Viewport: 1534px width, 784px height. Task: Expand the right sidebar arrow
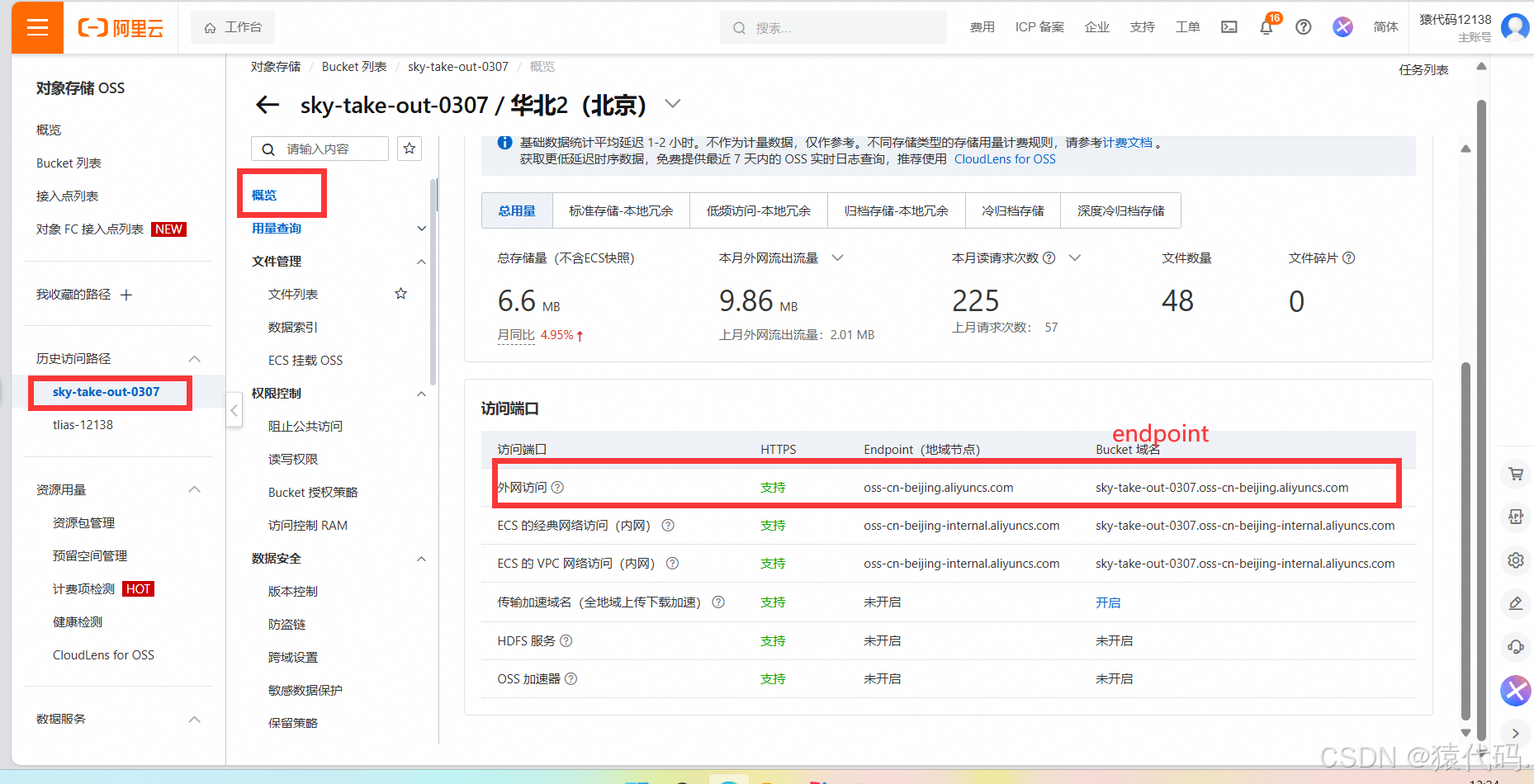pyautogui.click(x=1516, y=734)
